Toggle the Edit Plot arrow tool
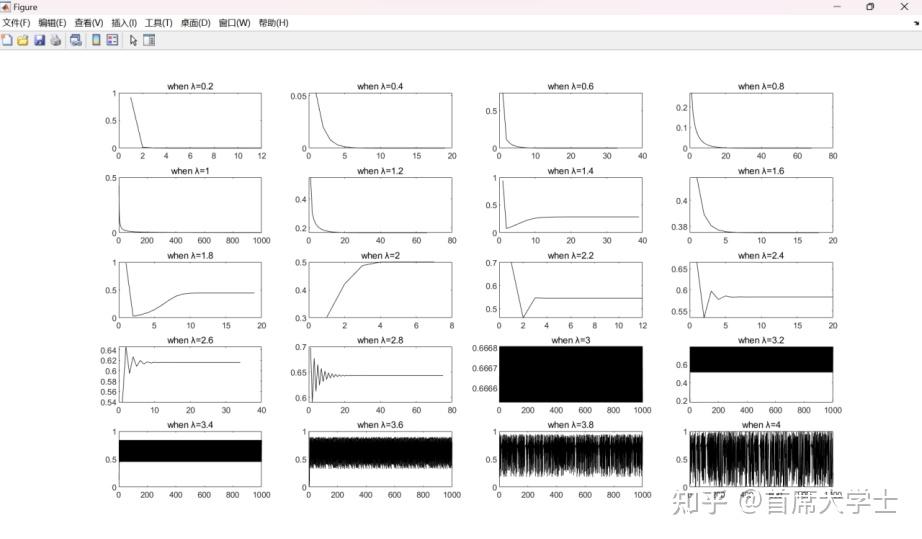 click(x=133, y=40)
